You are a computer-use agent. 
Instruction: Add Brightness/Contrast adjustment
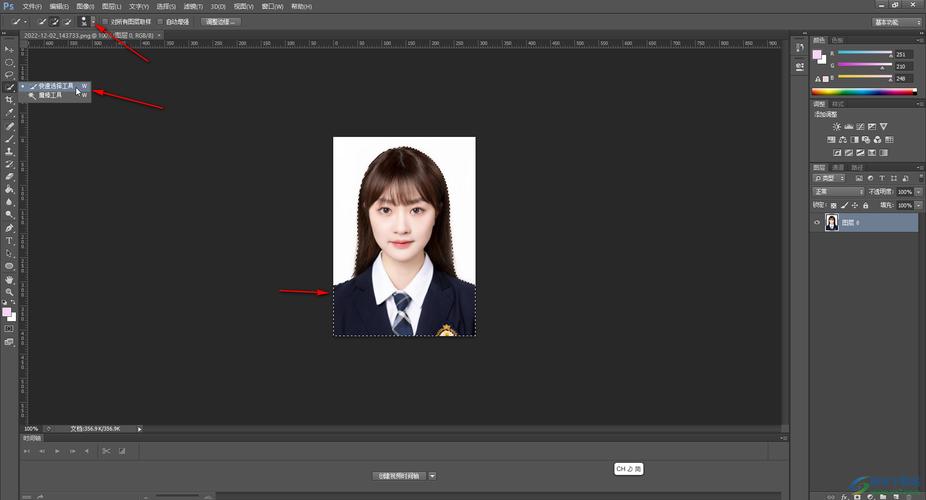[x=836, y=126]
